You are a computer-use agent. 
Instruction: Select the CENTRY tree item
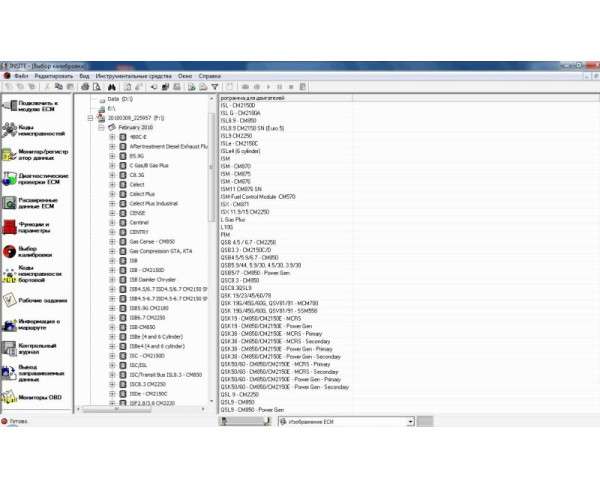tap(139, 232)
